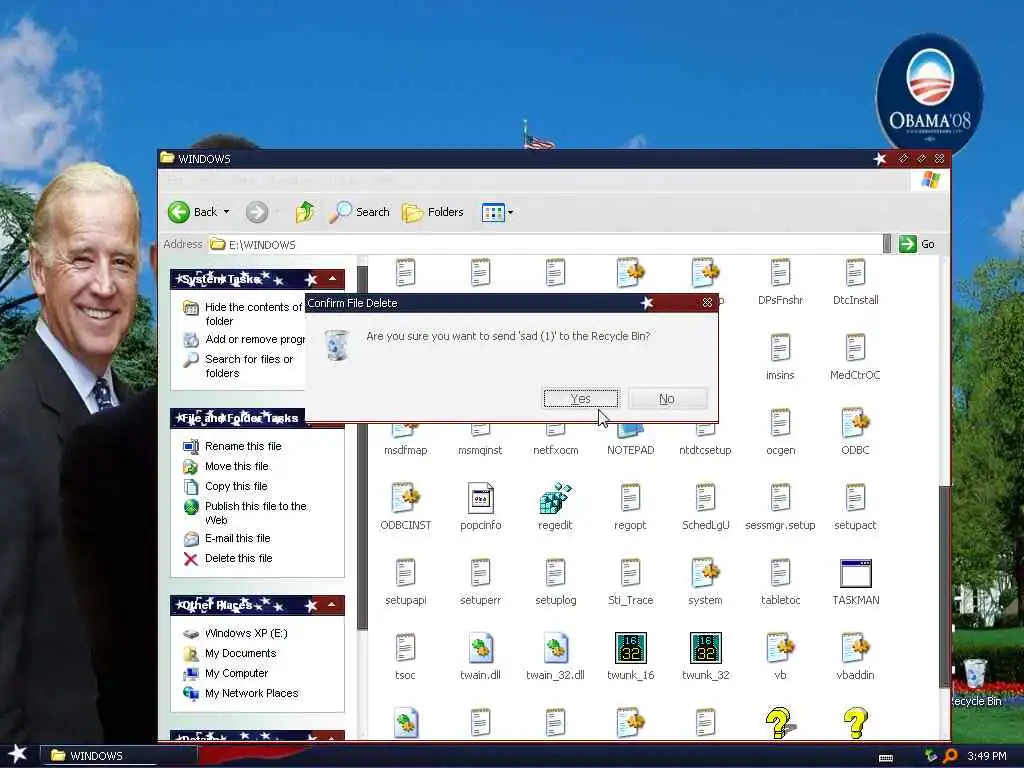
Task: Open the Back history dropdown arrow
Action: [227, 212]
